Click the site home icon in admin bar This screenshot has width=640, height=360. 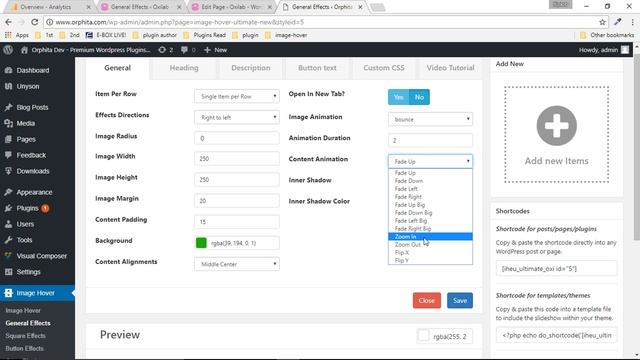[x=24, y=50]
